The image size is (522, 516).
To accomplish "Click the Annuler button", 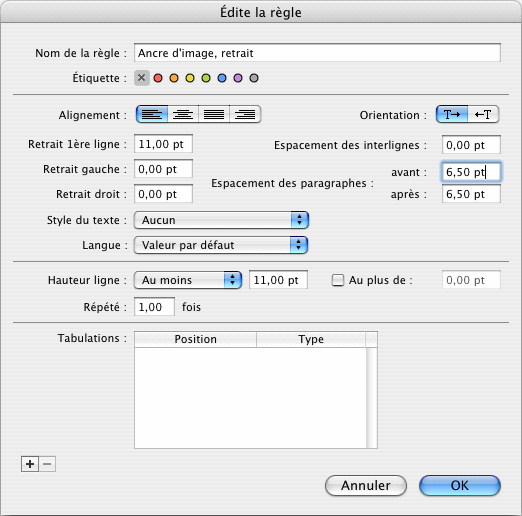I will (x=366, y=485).
